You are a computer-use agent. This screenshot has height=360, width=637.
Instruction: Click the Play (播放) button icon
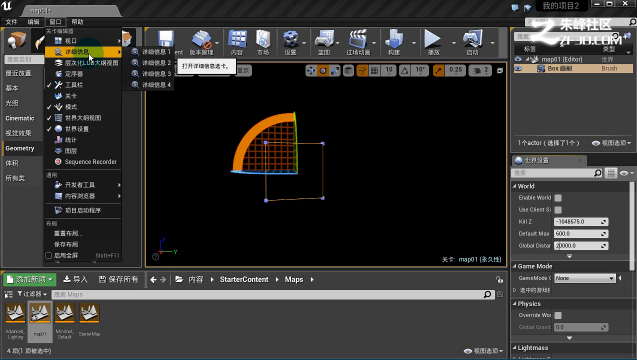pyautogui.click(x=433, y=39)
